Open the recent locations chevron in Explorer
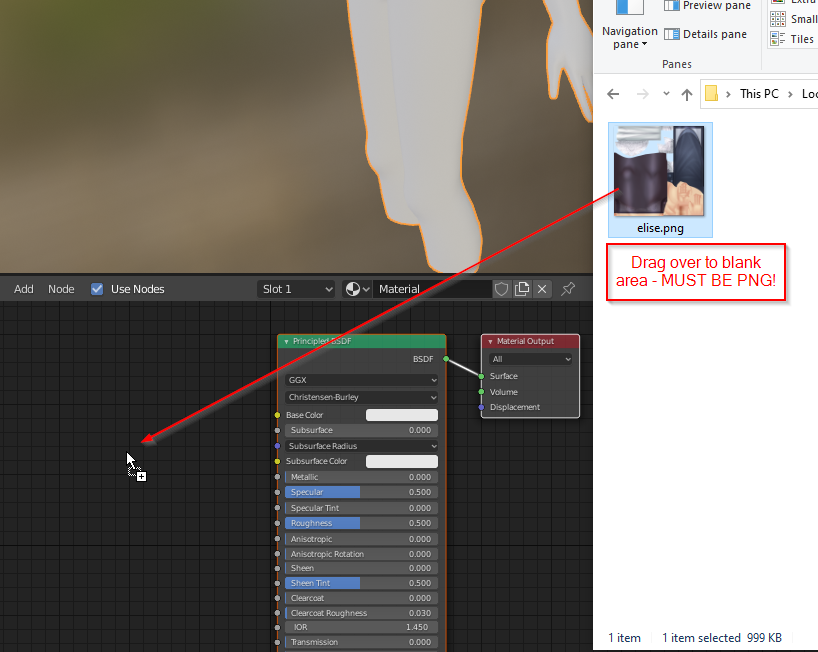 (x=666, y=94)
